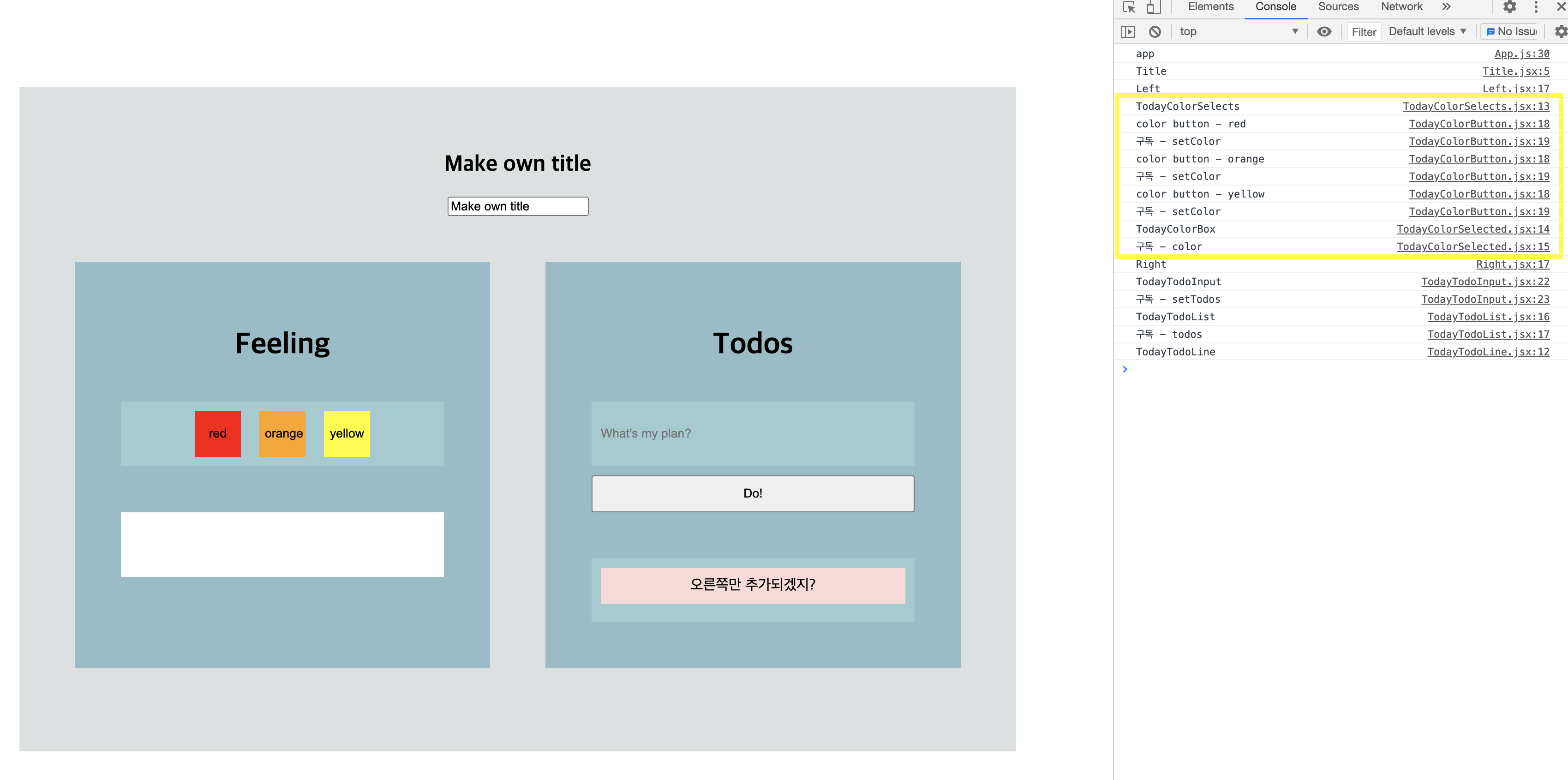Expand the top JavaScript context dropdown

1238,32
